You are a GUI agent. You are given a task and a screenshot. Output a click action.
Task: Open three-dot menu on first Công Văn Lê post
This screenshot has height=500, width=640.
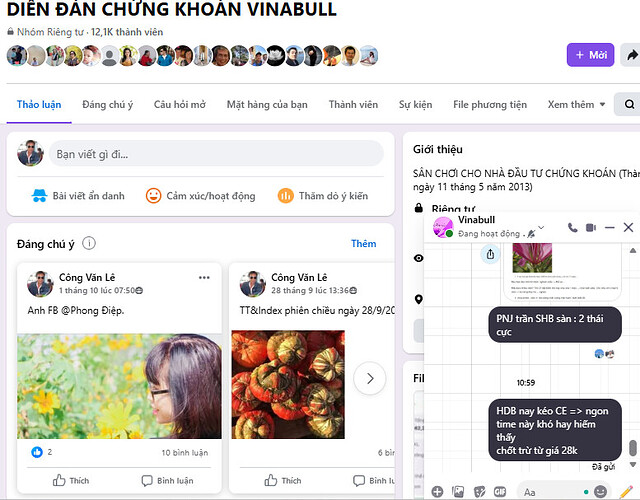204,278
